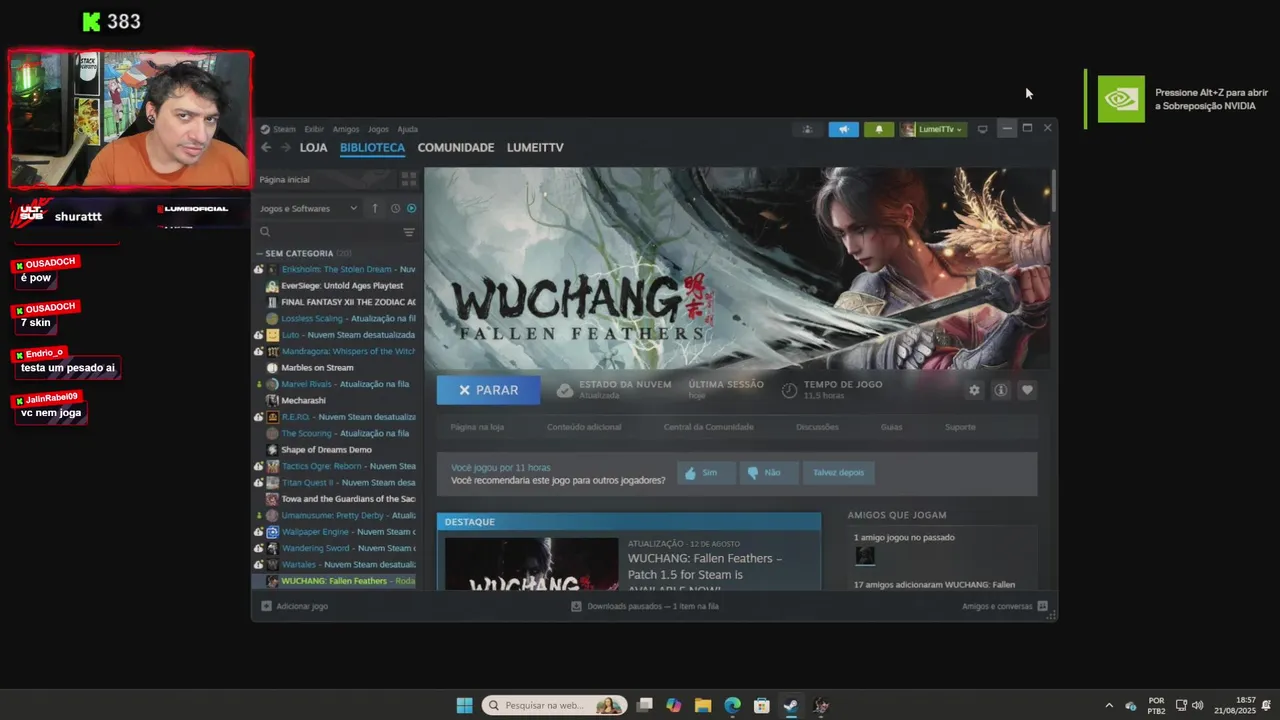1280x720 pixels.
Task: Open LumeiTTv account dropdown
Action: pyautogui.click(x=933, y=129)
